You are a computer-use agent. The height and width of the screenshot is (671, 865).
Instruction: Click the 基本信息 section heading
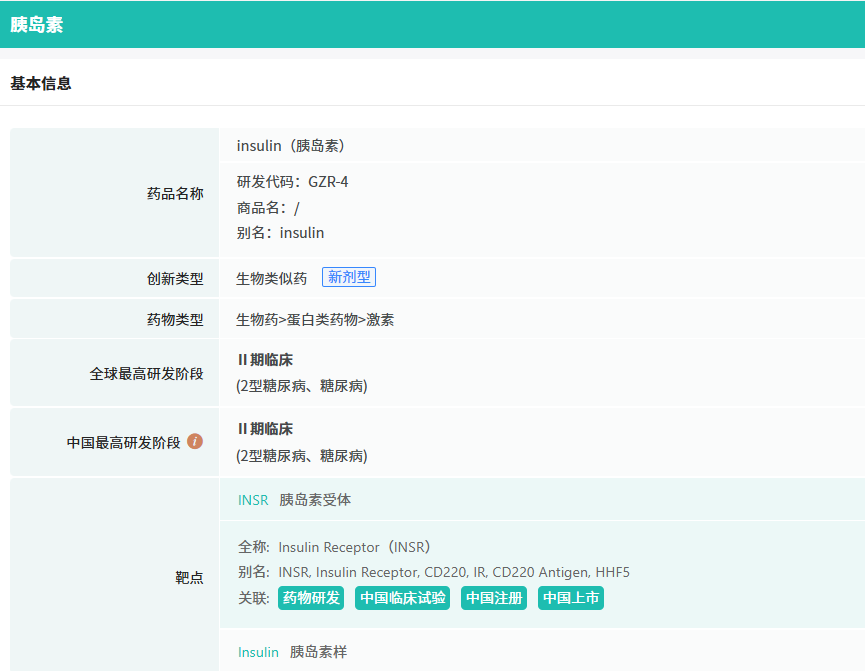pos(41,84)
